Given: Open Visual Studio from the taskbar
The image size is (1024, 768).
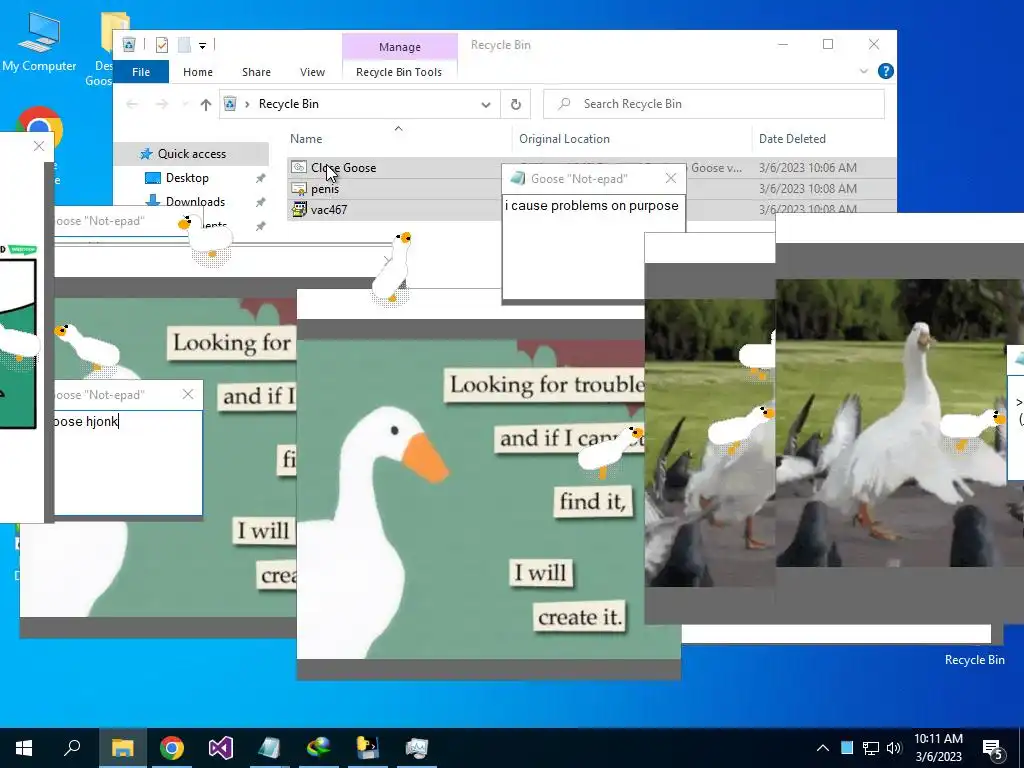Looking at the screenshot, I should click(221, 748).
